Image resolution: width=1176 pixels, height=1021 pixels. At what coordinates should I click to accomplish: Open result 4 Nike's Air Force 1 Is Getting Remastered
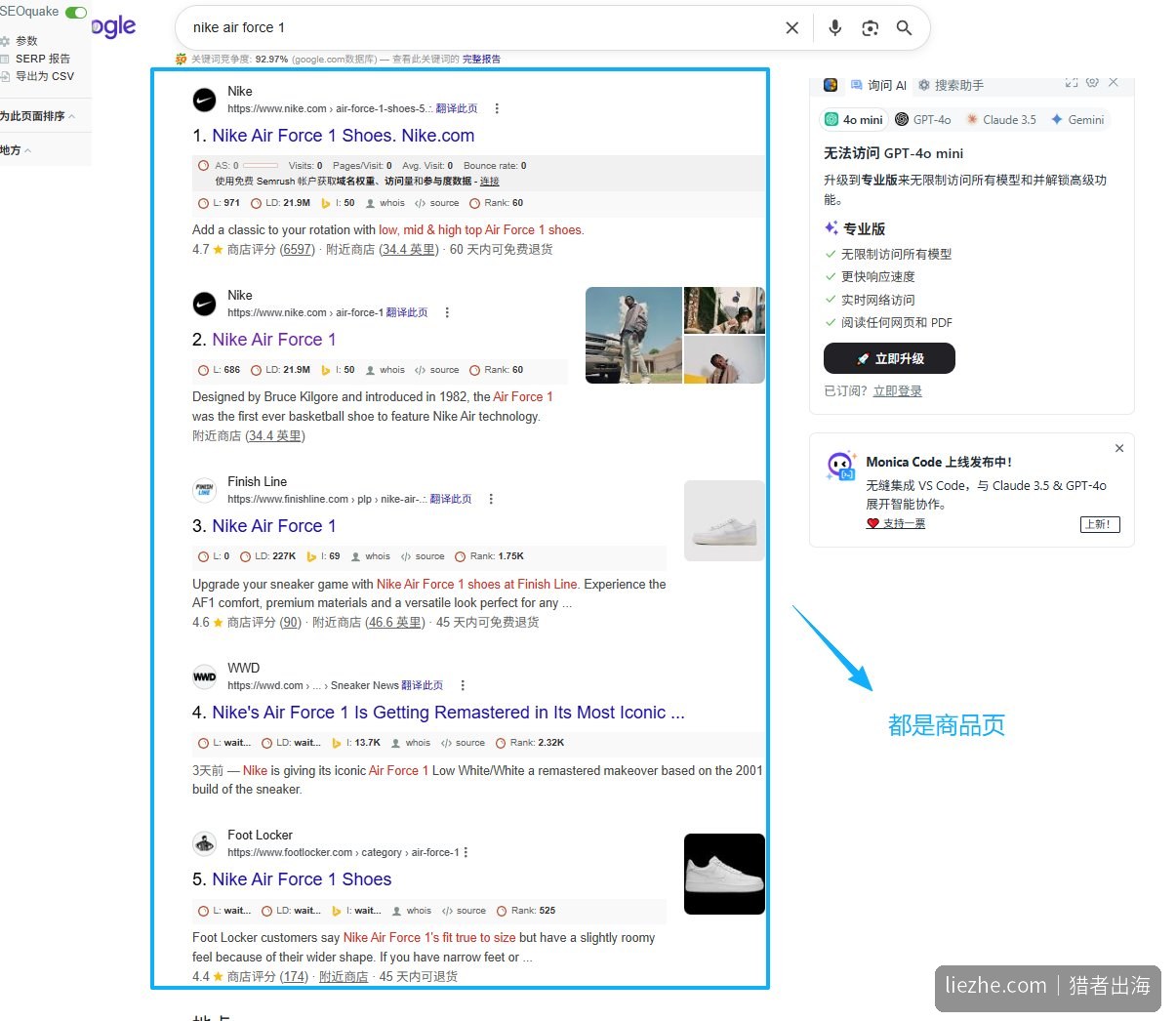click(448, 713)
